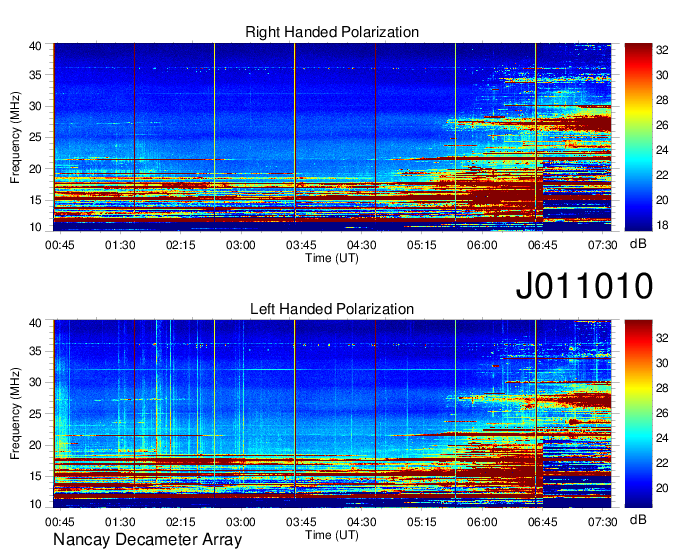Click the "05:15" time tick of Right Handed plot
This screenshot has width=680, height=552.
(x=422, y=245)
